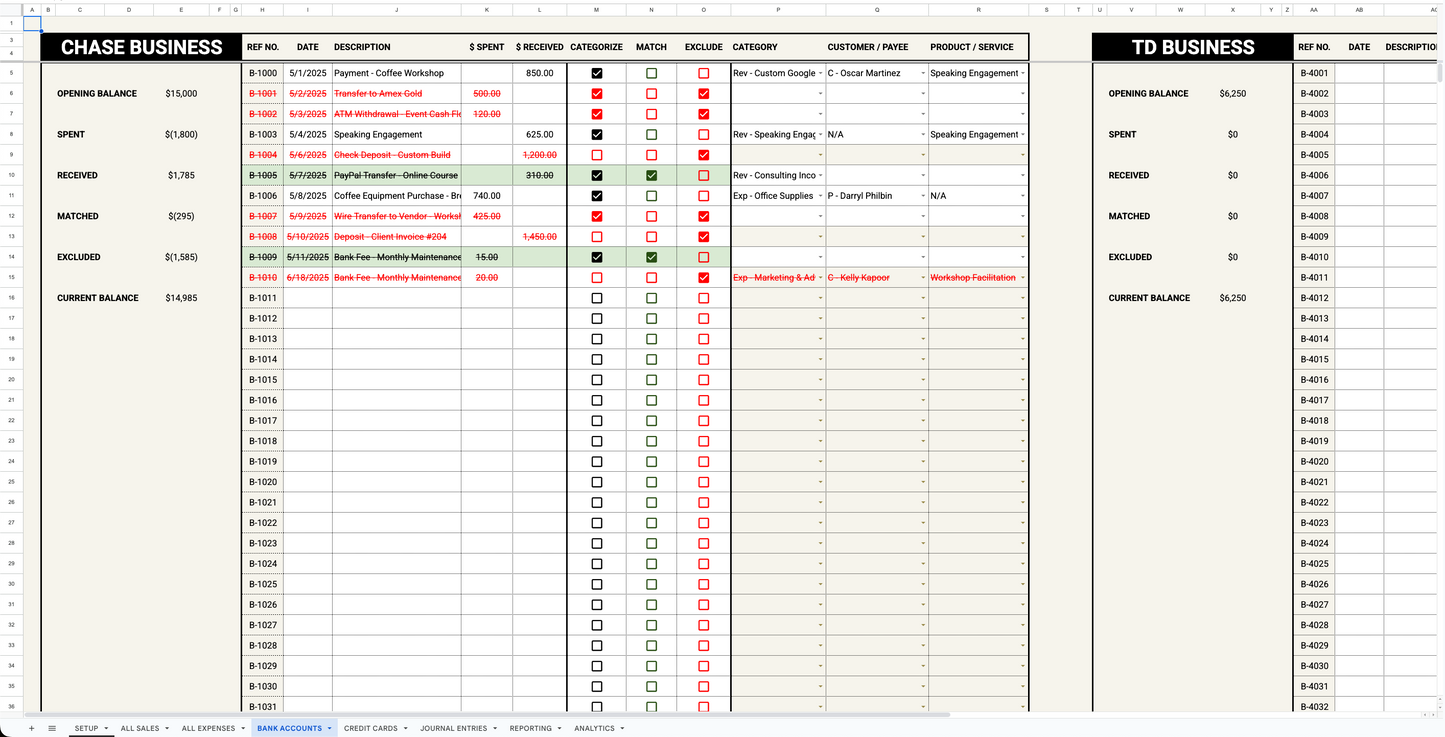
Task: Open the ANALYTICS sheet
Action: tap(592, 728)
